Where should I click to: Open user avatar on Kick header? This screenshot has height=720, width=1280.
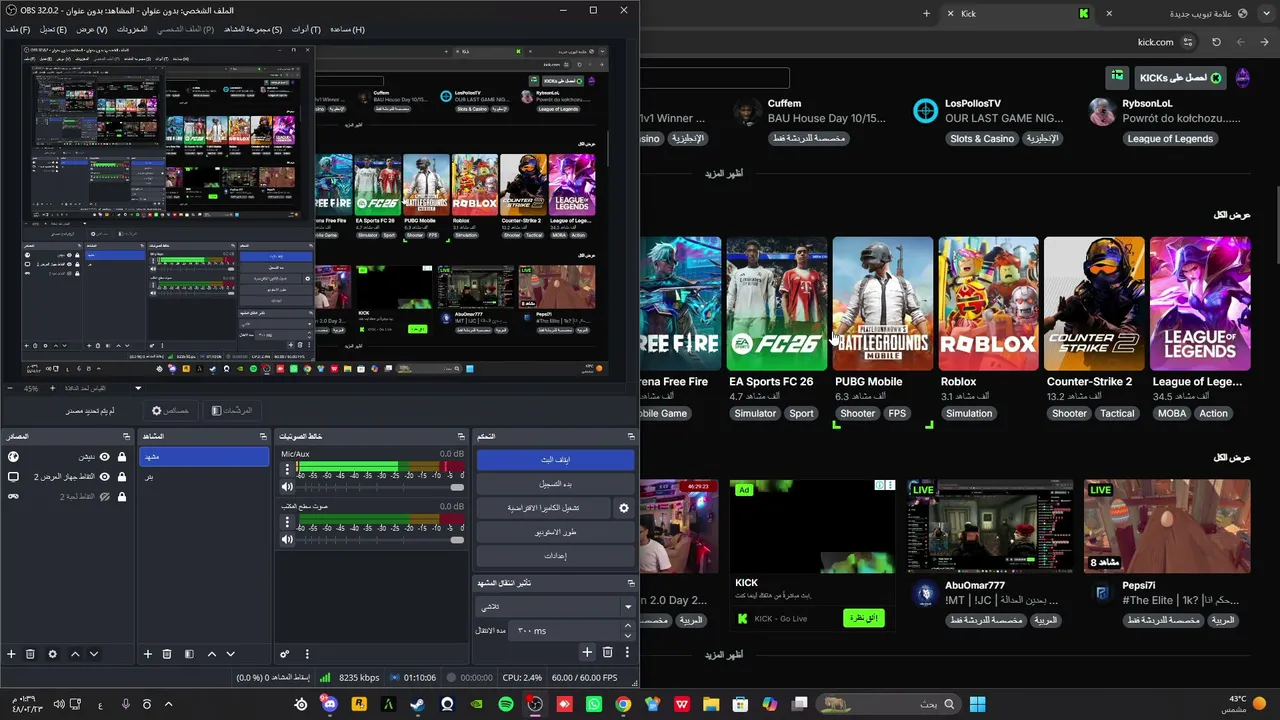1243,78
